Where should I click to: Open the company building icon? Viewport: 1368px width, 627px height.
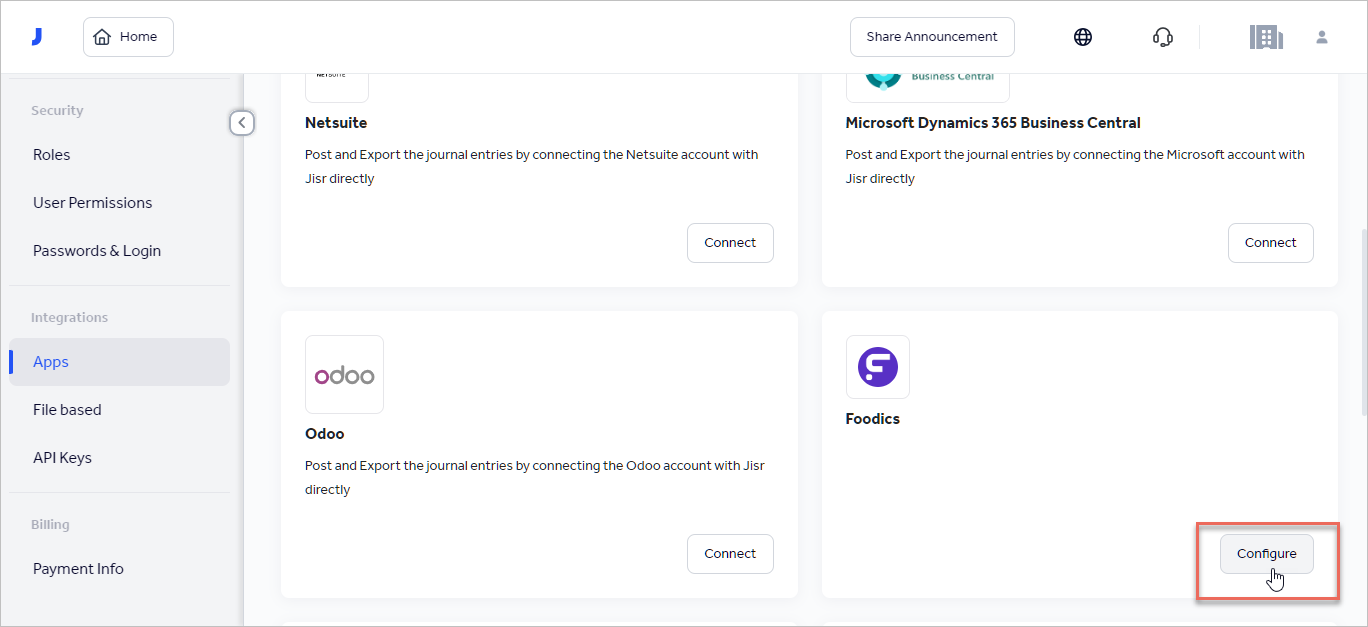[1266, 37]
